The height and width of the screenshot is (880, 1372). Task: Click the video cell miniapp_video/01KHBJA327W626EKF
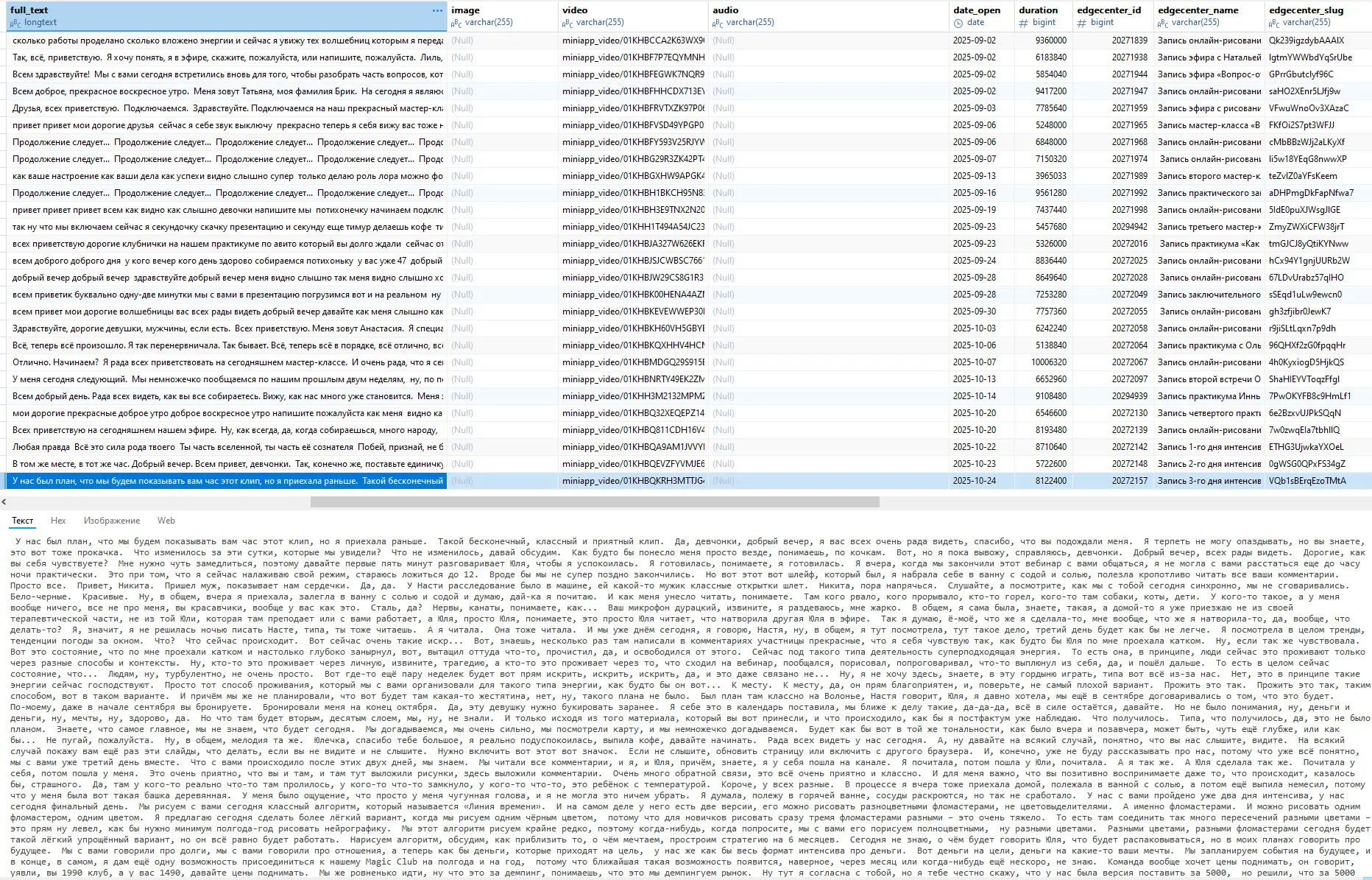click(x=632, y=244)
